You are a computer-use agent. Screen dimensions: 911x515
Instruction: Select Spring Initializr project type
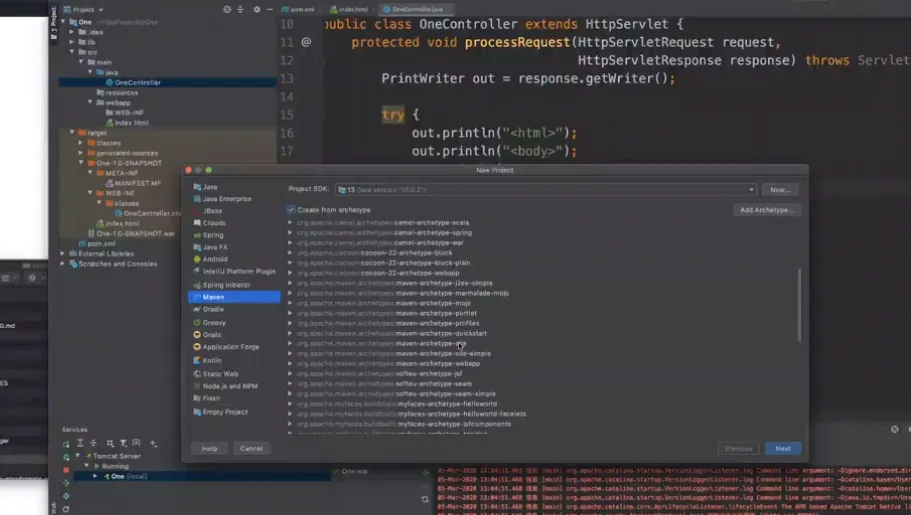click(x=226, y=285)
